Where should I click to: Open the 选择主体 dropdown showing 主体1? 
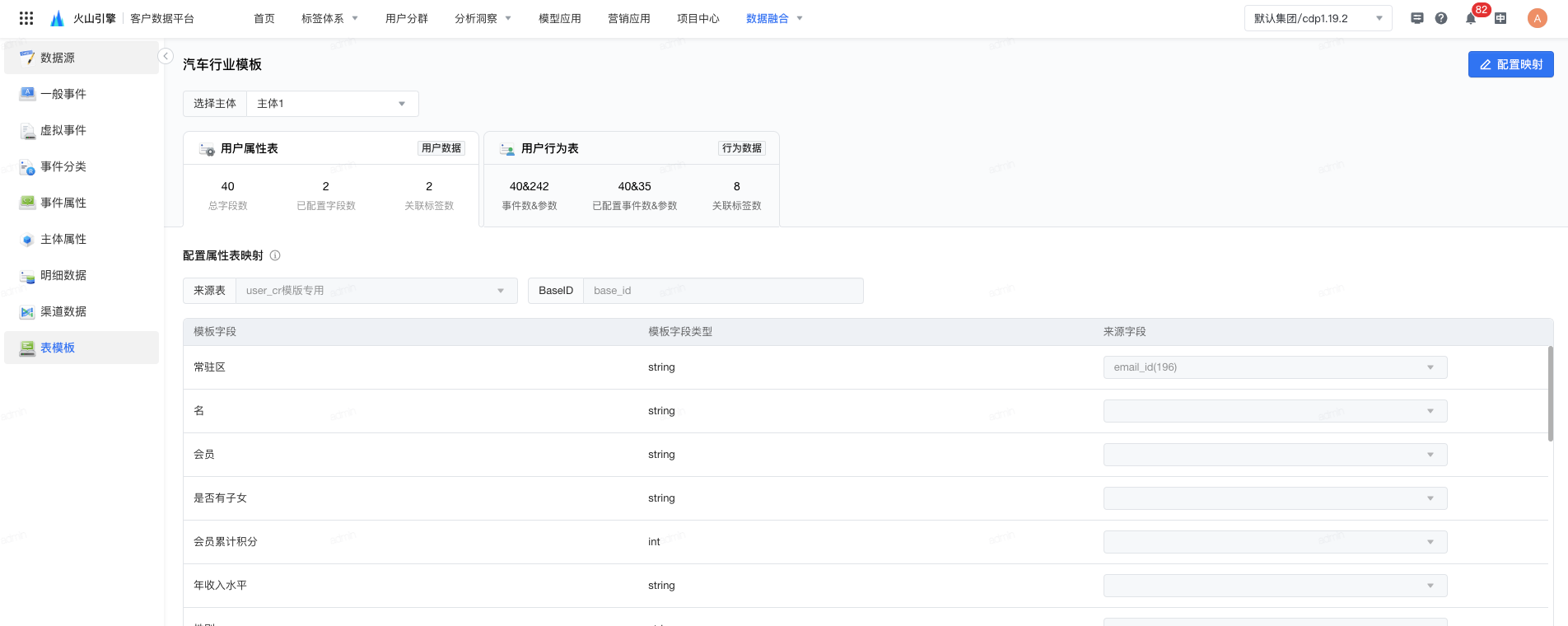[x=333, y=104]
